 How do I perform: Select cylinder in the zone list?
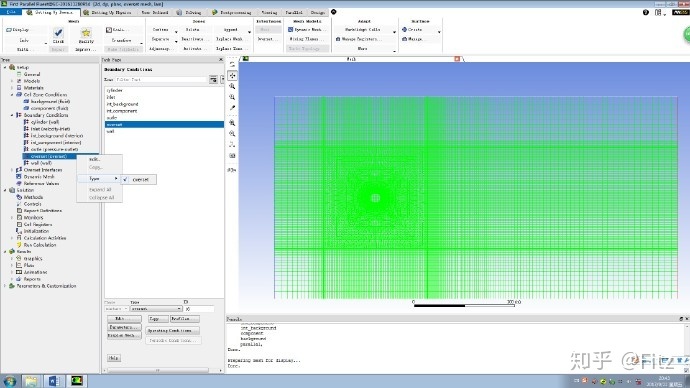point(164,90)
